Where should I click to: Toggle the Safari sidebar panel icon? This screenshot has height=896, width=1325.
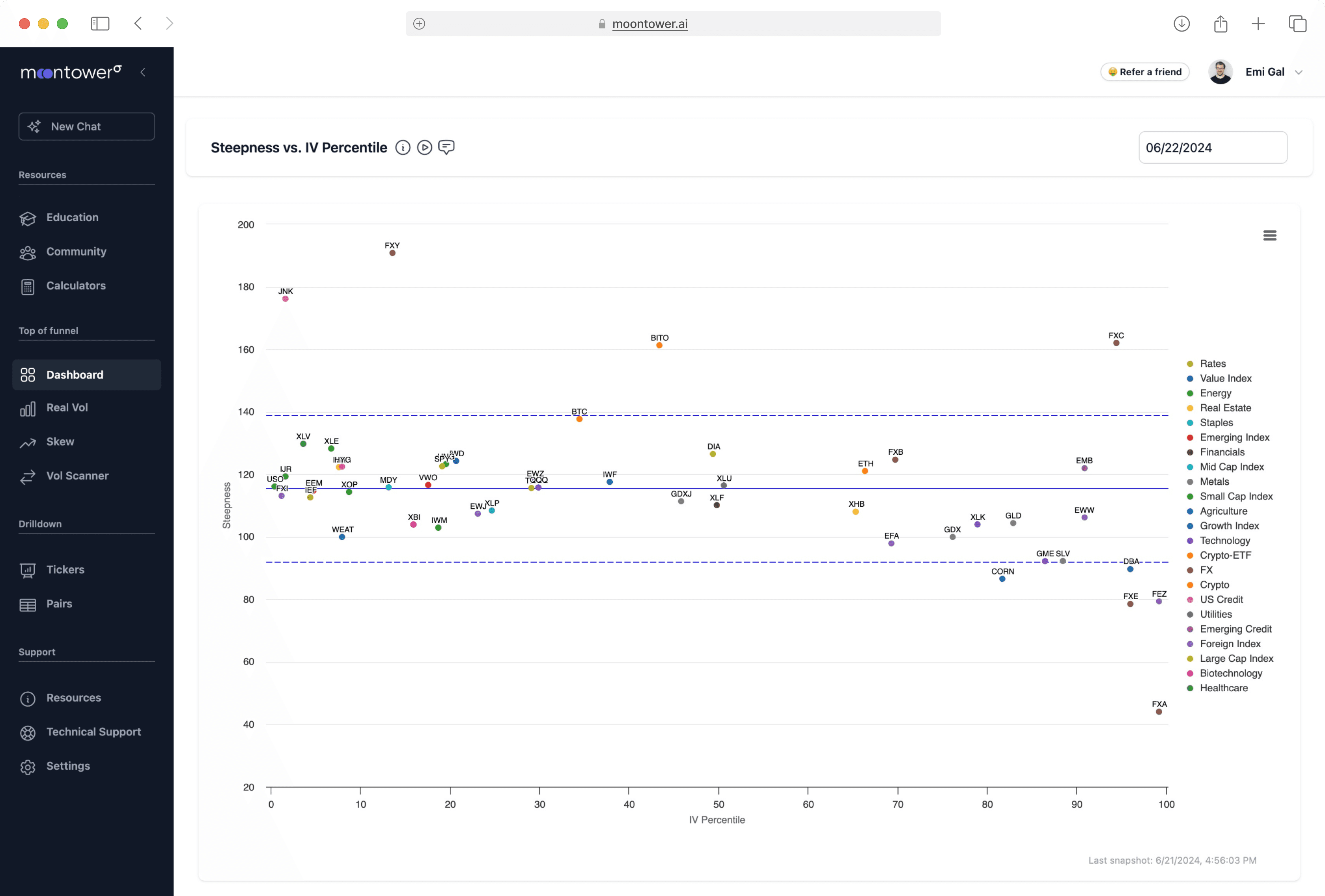(x=100, y=24)
